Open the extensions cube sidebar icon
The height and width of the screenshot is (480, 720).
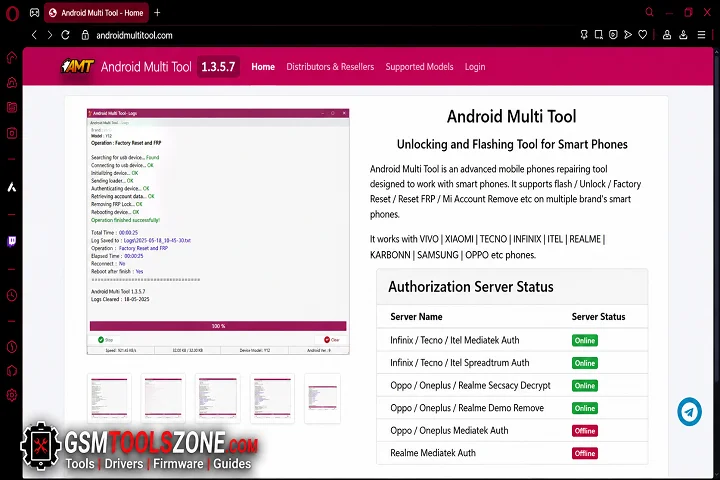[12, 371]
